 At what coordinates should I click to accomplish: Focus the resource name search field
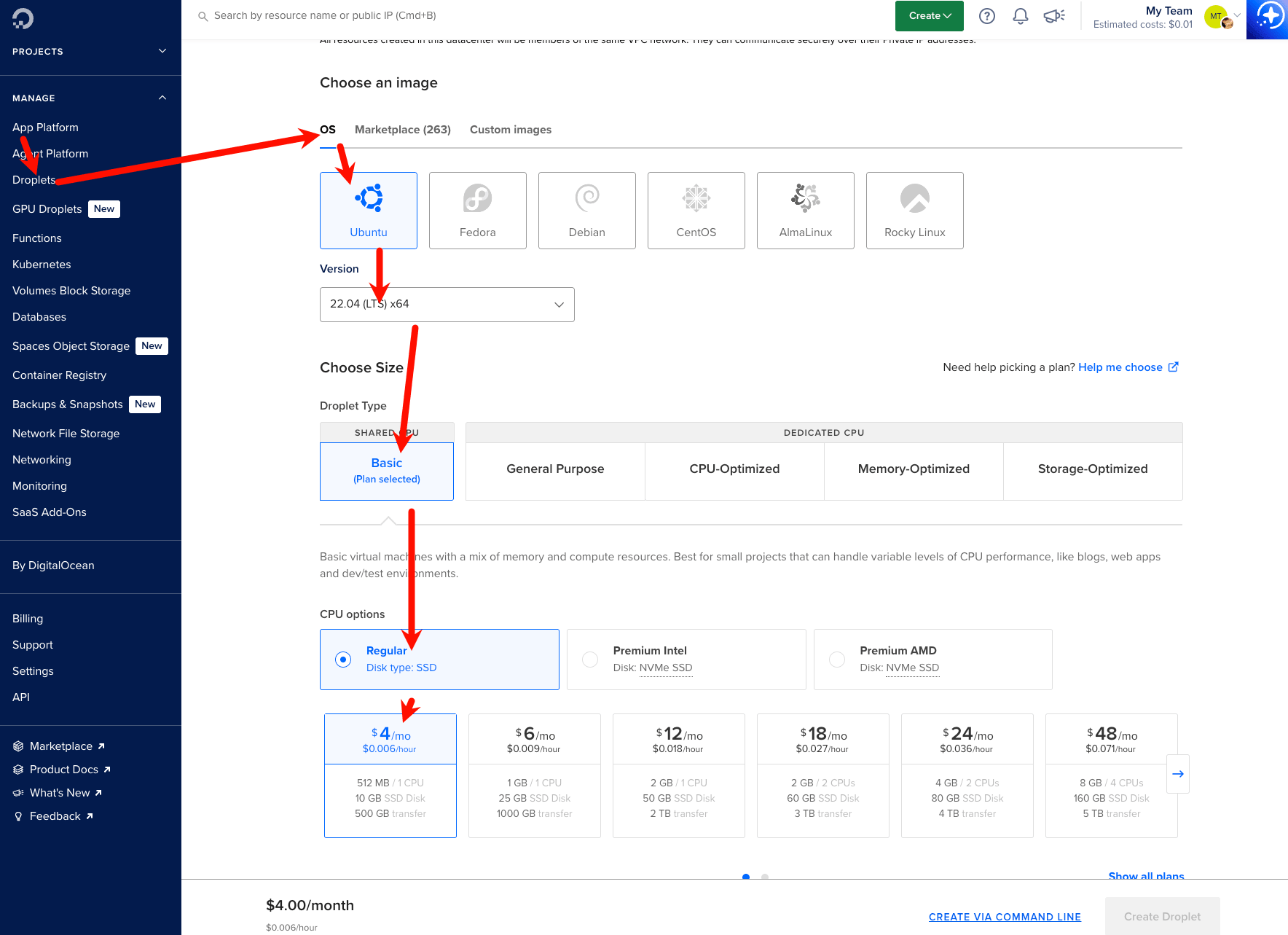tap(325, 16)
